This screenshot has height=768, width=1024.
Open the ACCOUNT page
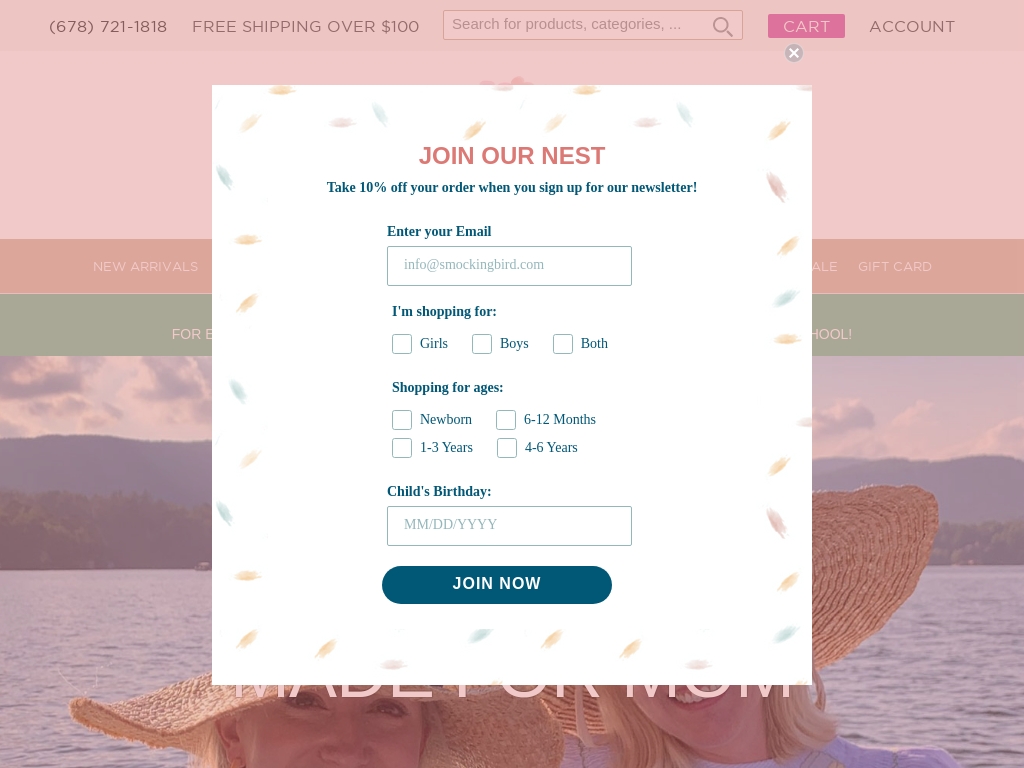pos(912,26)
